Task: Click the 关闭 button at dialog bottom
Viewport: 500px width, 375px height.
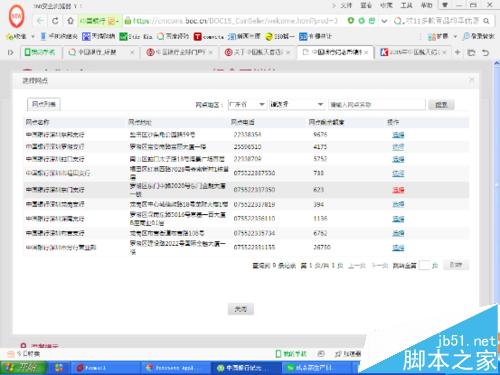Action: 241,309
